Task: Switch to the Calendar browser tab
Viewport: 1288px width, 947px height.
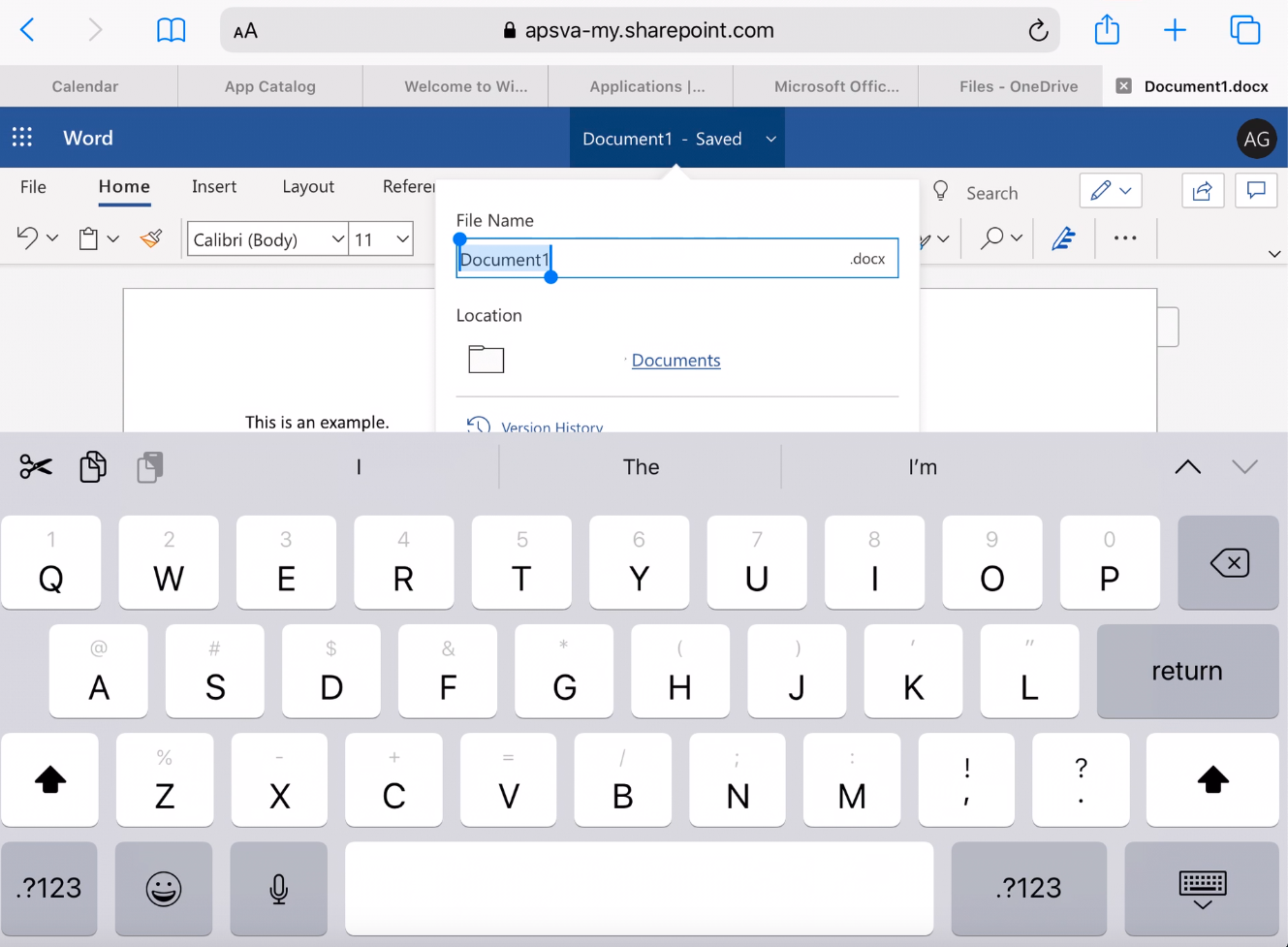Action: pos(85,86)
